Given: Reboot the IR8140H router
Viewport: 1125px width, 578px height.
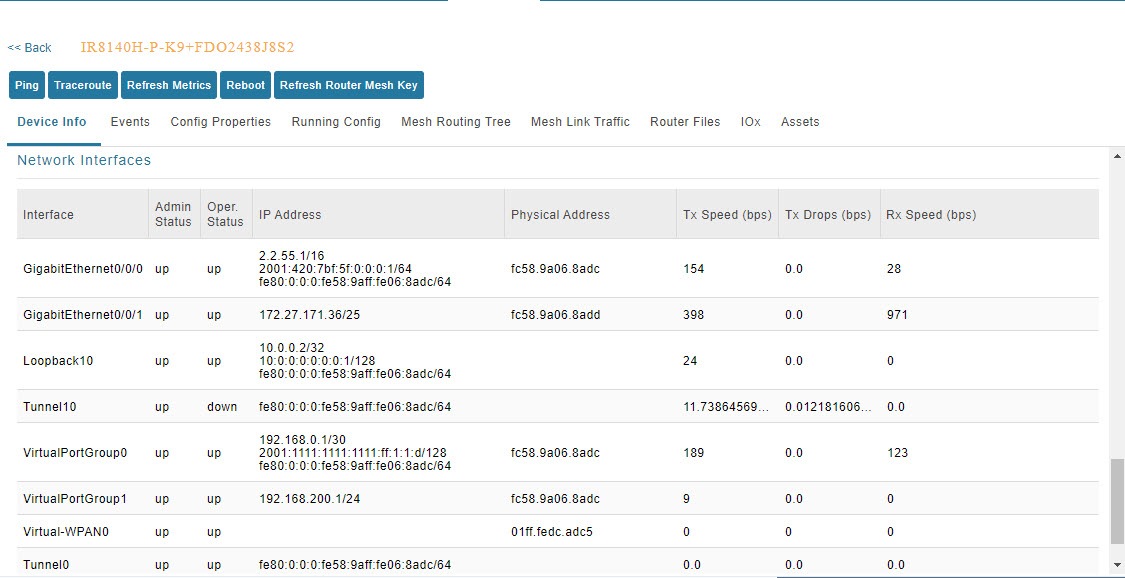Looking at the screenshot, I should click(x=245, y=85).
